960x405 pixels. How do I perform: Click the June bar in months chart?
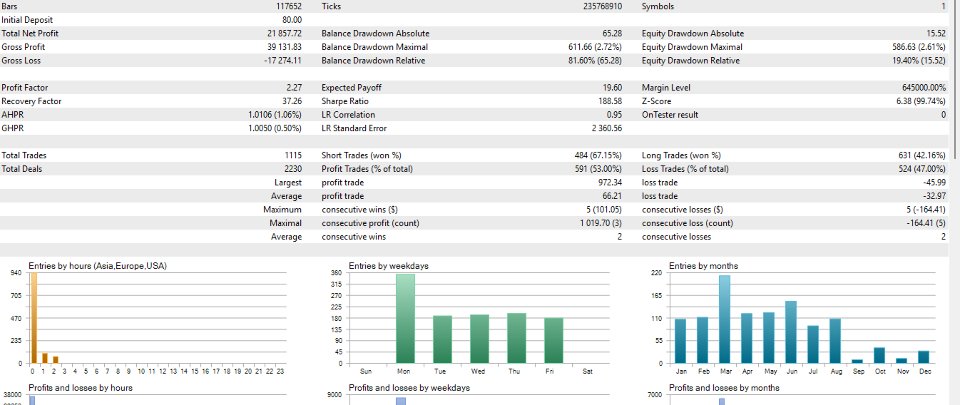(790, 332)
